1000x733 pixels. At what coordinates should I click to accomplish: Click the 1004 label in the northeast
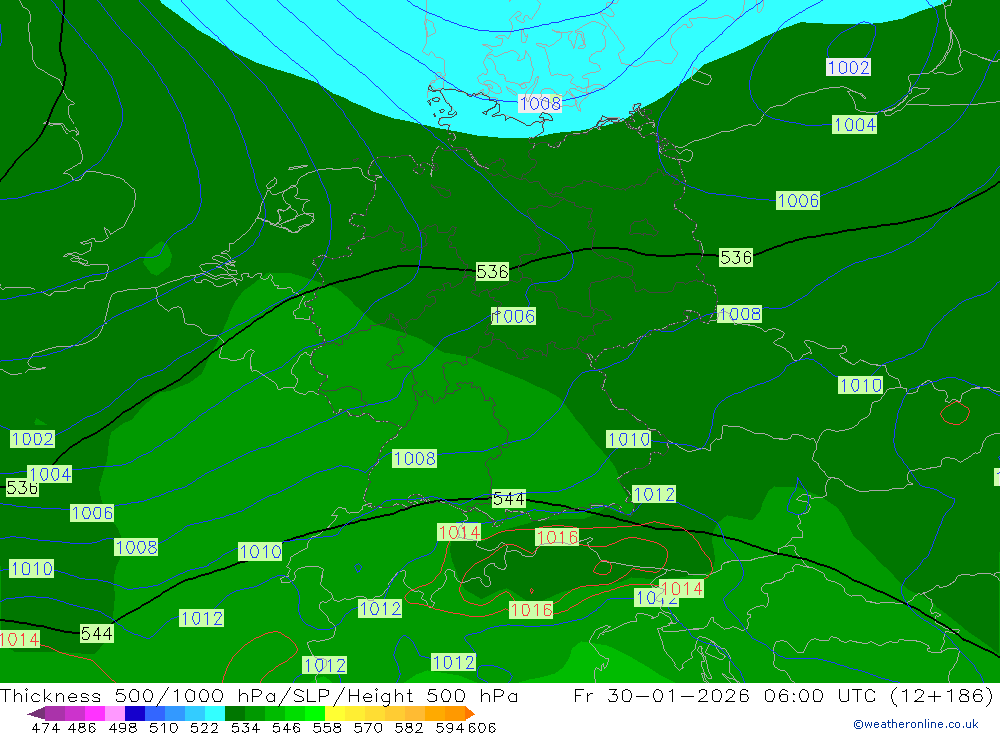click(855, 124)
